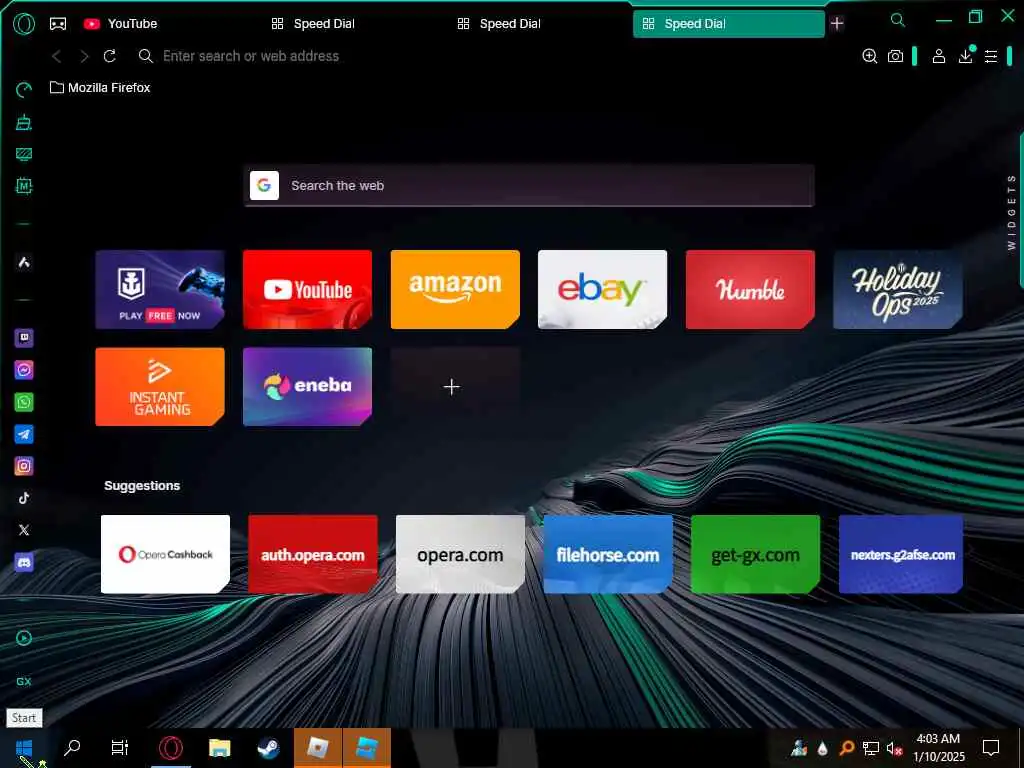Open the Instant Gaming speed dial tile
The height and width of the screenshot is (768, 1024).
(160, 387)
